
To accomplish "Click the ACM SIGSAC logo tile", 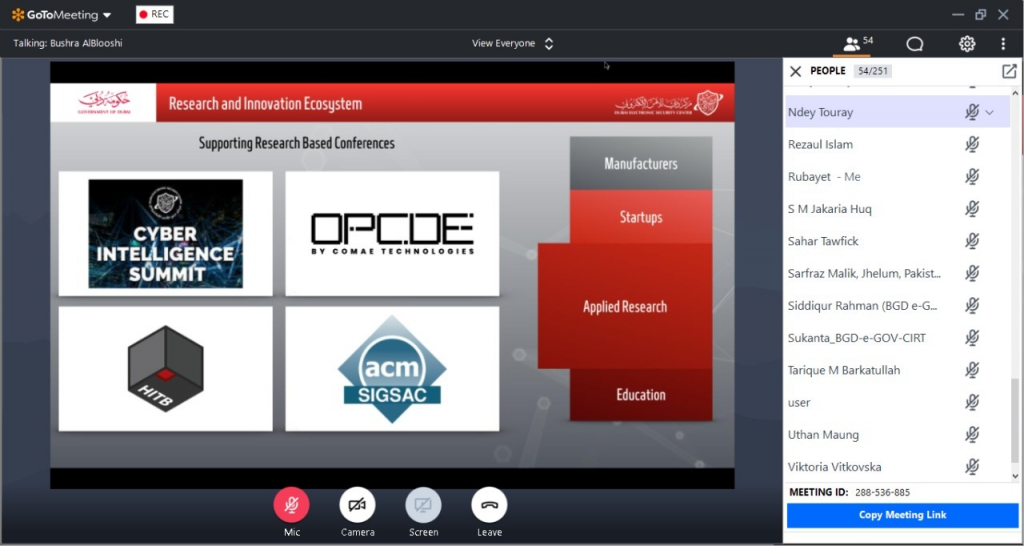I will [392, 369].
